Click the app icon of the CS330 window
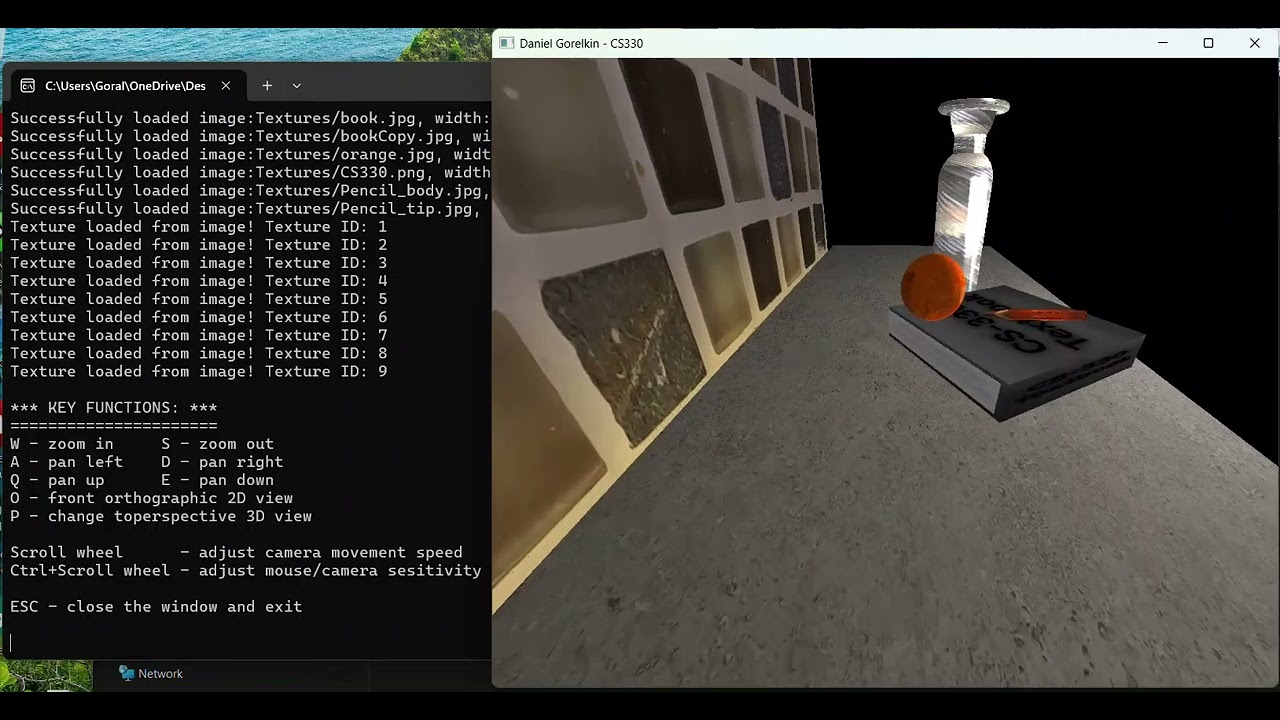 coord(507,43)
